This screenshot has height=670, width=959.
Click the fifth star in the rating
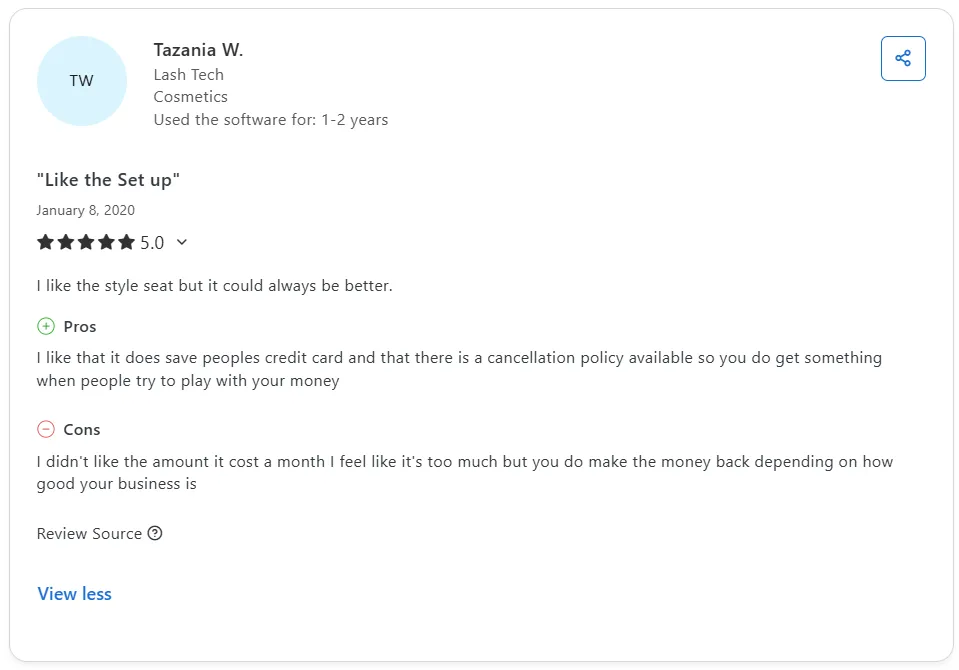point(127,242)
